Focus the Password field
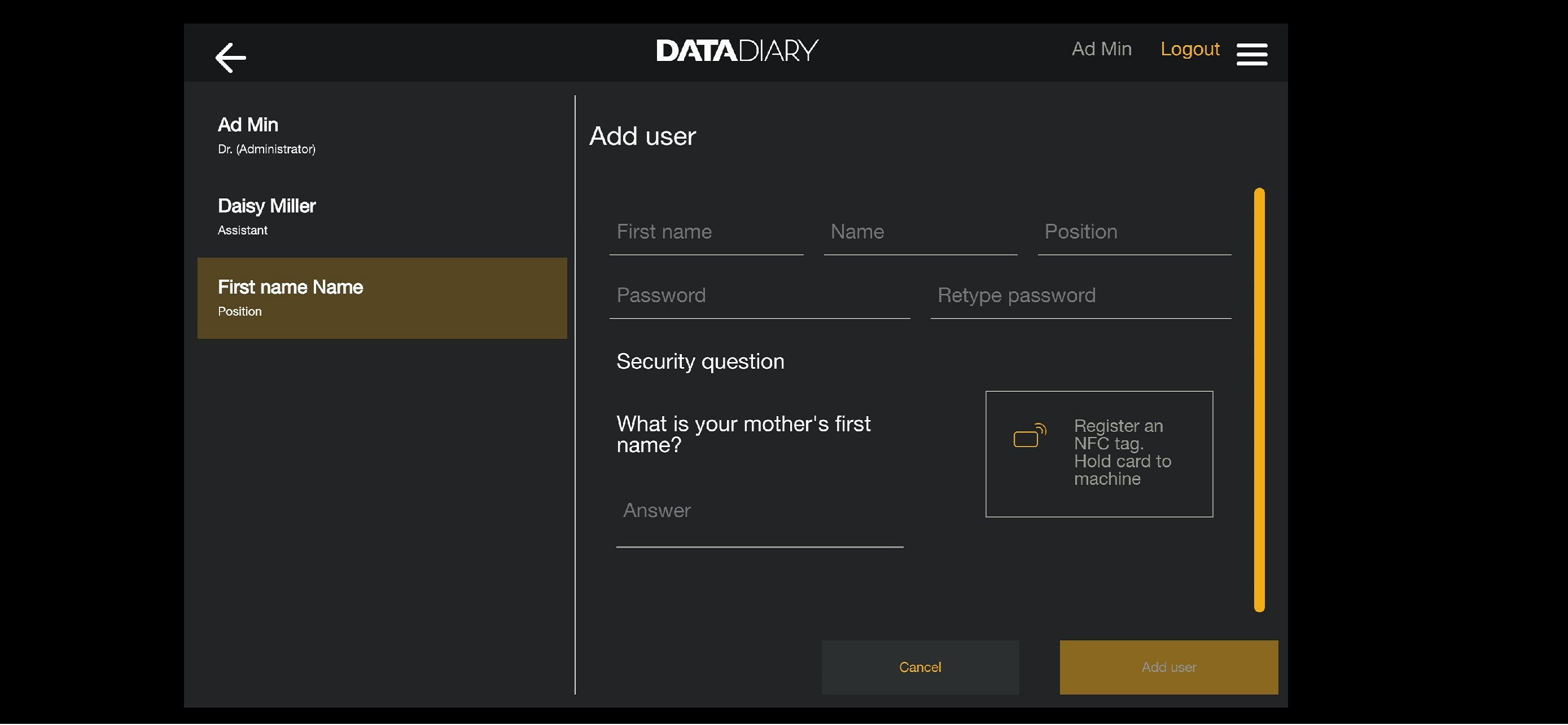 point(760,297)
